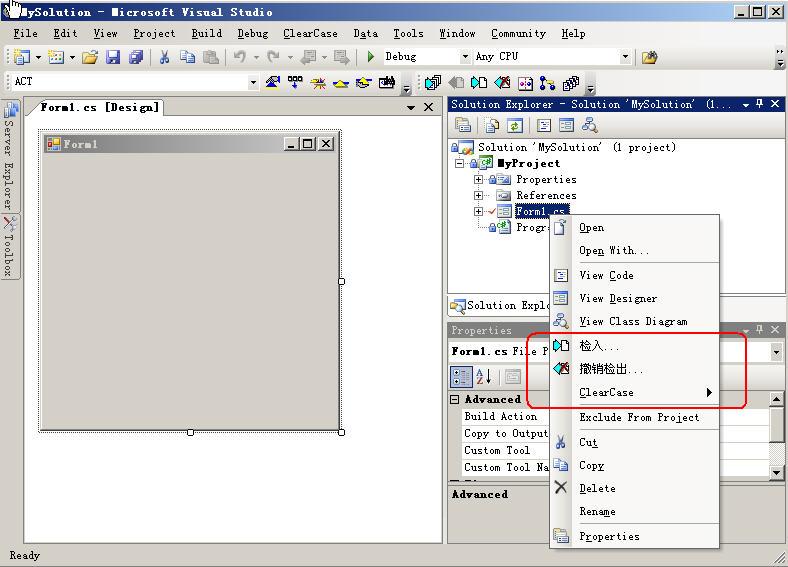Open the Debug configuration dropdown
This screenshot has width=788, height=567.
465,56
